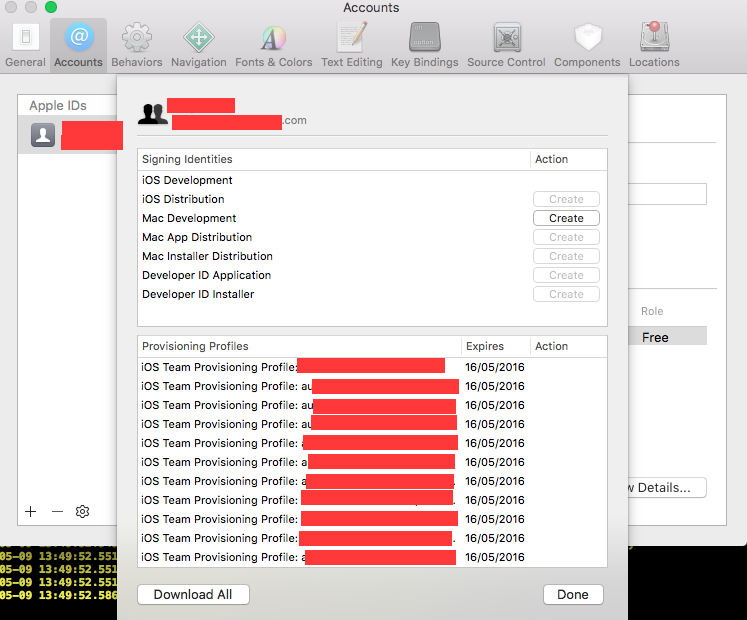Select the Apple ID account avatar
This screenshot has height=620, width=747.
[x=43, y=135]
